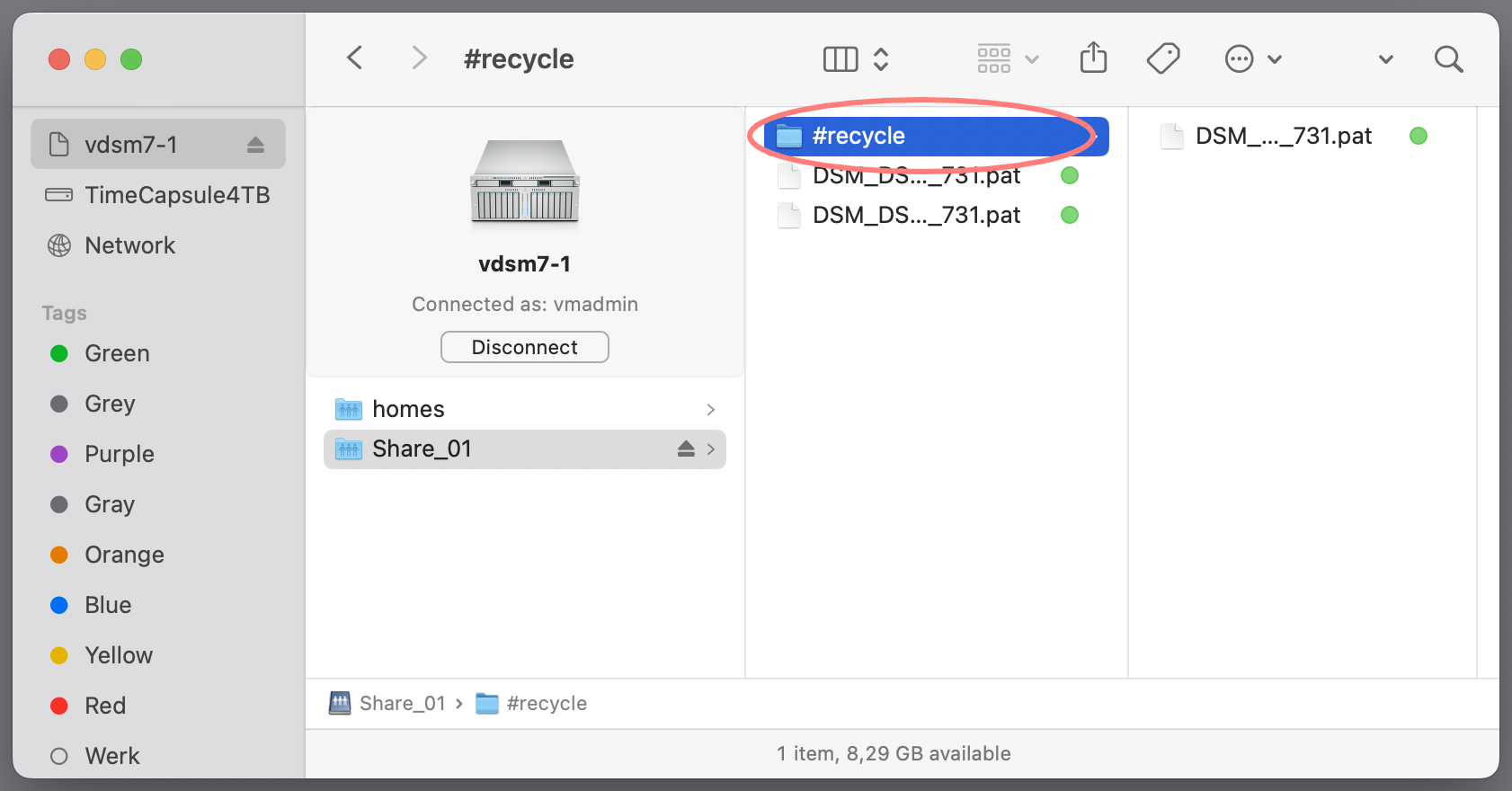Eject vdsm7-1 from the sidebar
The width and height of the screenshot is (1512, 791).
(x=255, y=145)
